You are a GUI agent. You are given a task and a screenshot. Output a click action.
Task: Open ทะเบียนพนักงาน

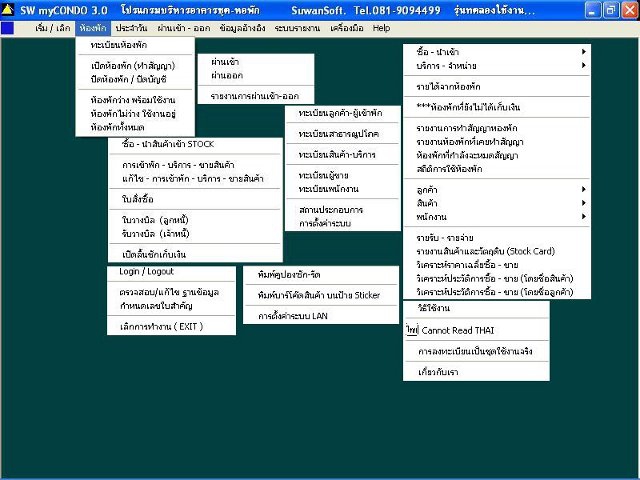click(342, 189)
